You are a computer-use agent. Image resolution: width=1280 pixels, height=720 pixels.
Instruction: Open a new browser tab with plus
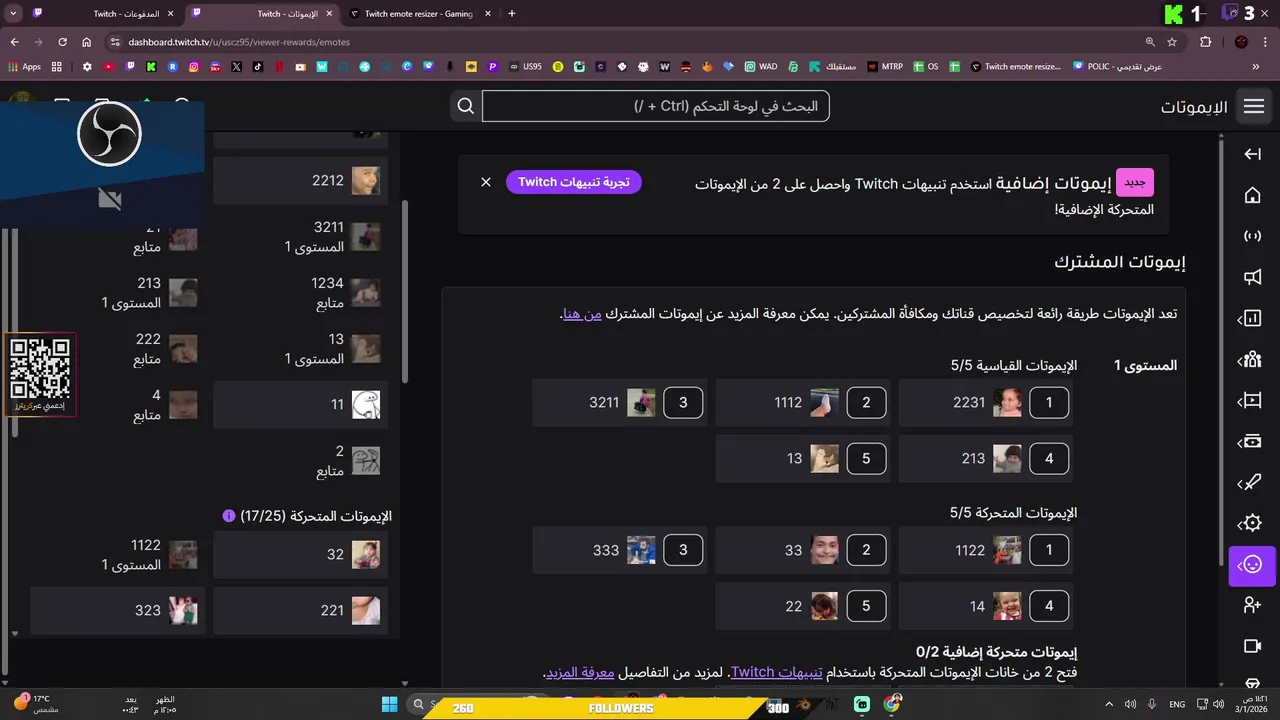point(512,14)
